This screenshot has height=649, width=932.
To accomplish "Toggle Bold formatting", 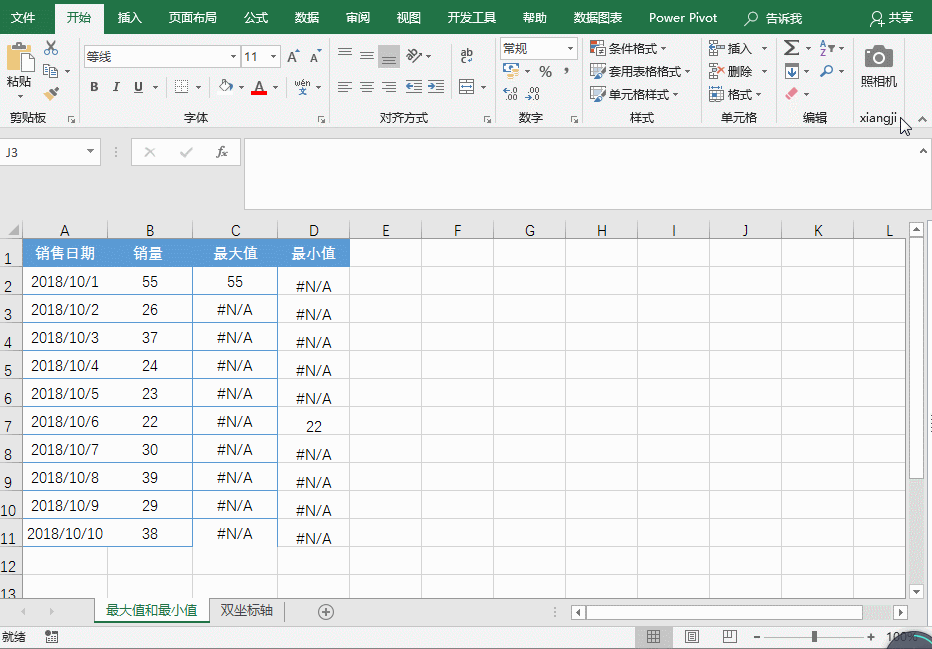I will tap(93, 85).
